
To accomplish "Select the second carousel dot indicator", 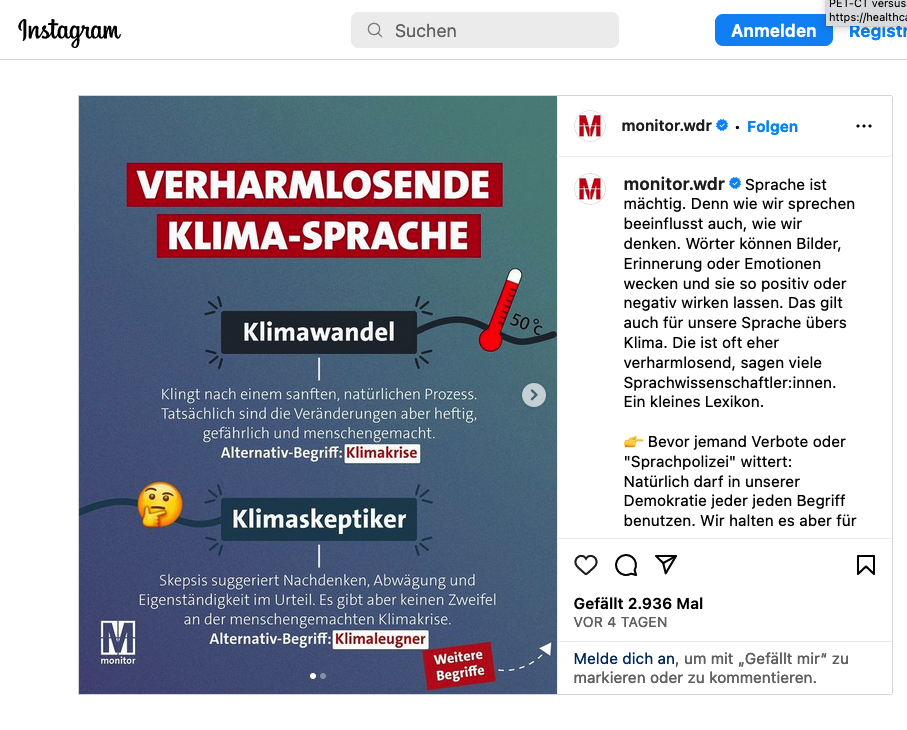I will tap(323, 676).
